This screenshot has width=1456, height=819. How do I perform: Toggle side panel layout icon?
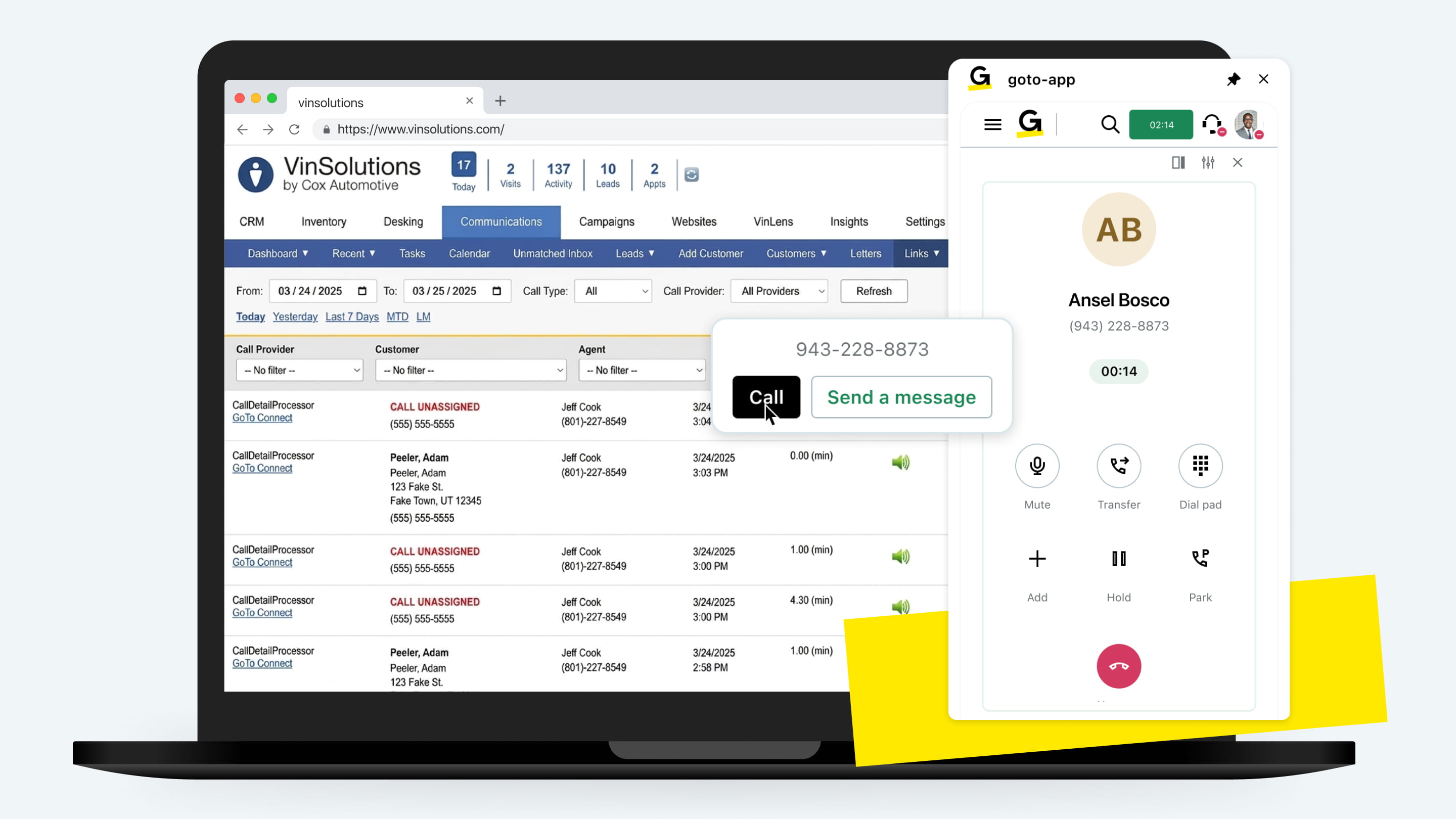(x=1178, y=163)
